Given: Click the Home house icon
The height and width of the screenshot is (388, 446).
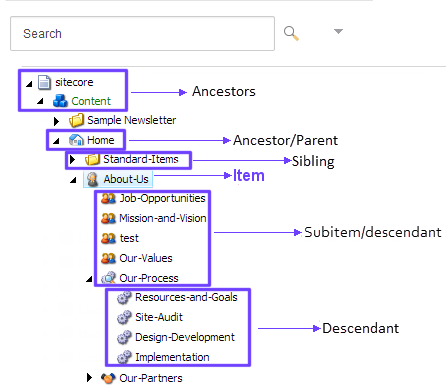Looking at the screenshot, I should pyautogui.click(x=76, y=140).
